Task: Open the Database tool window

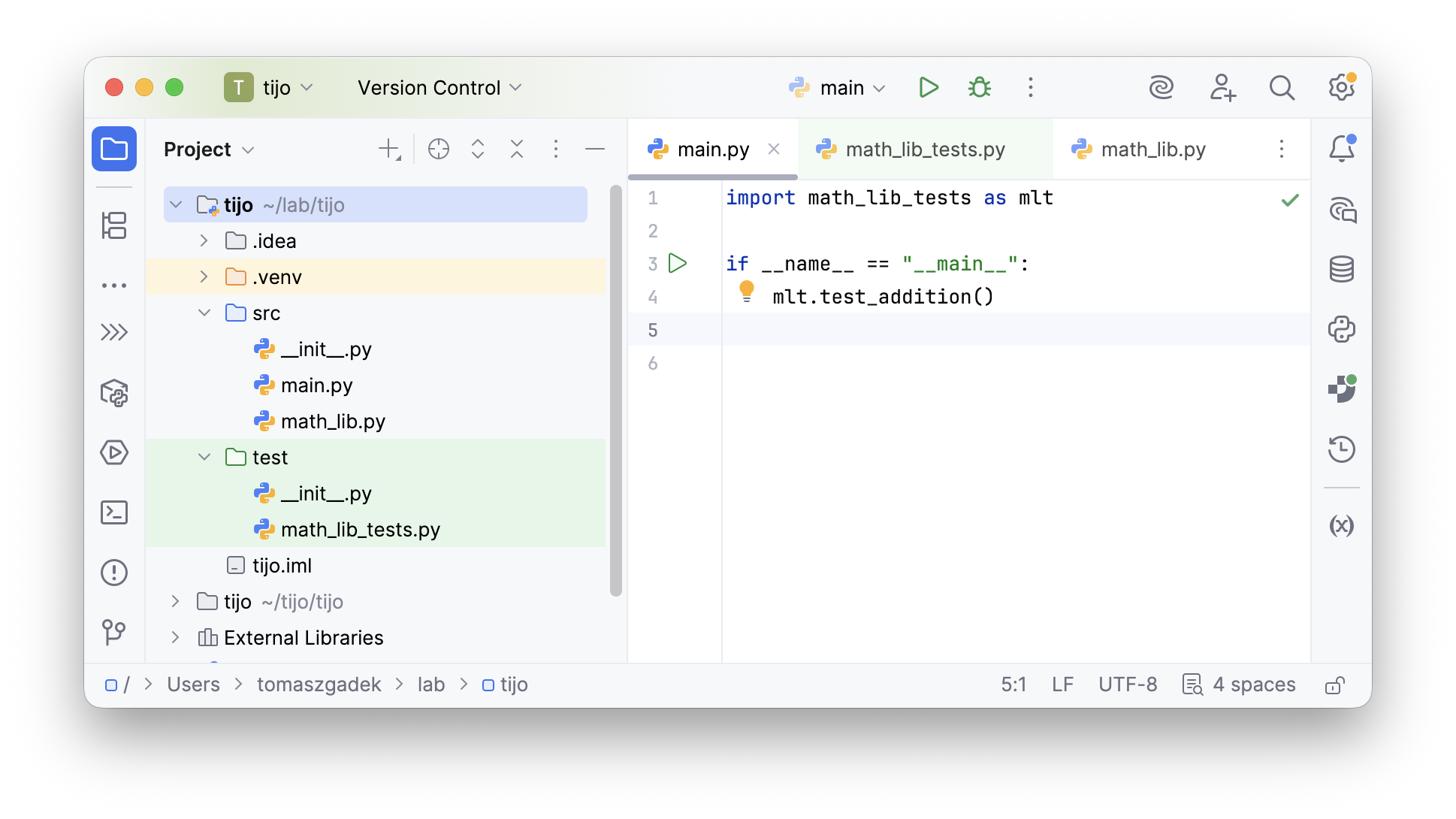Action: [1341, 269]
